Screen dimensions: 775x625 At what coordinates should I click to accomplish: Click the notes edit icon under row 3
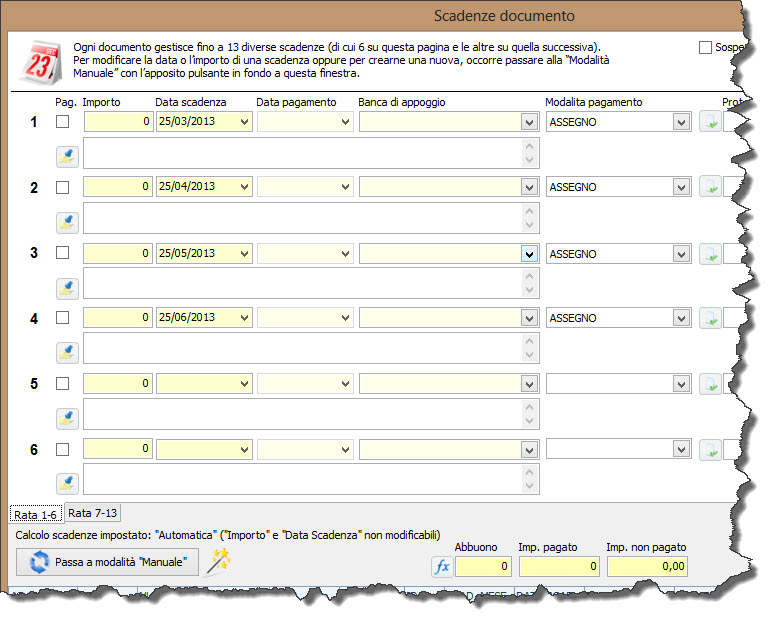(x=67, y=287)
